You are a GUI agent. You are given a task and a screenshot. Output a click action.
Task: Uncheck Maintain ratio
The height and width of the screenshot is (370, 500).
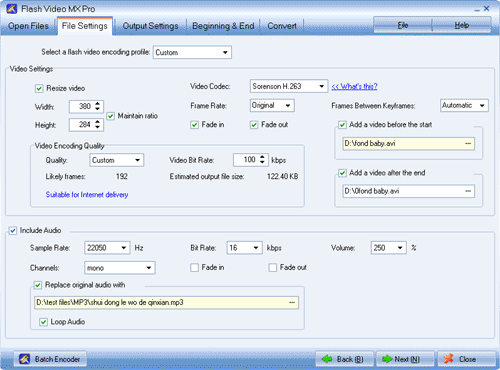coord(111,116)
